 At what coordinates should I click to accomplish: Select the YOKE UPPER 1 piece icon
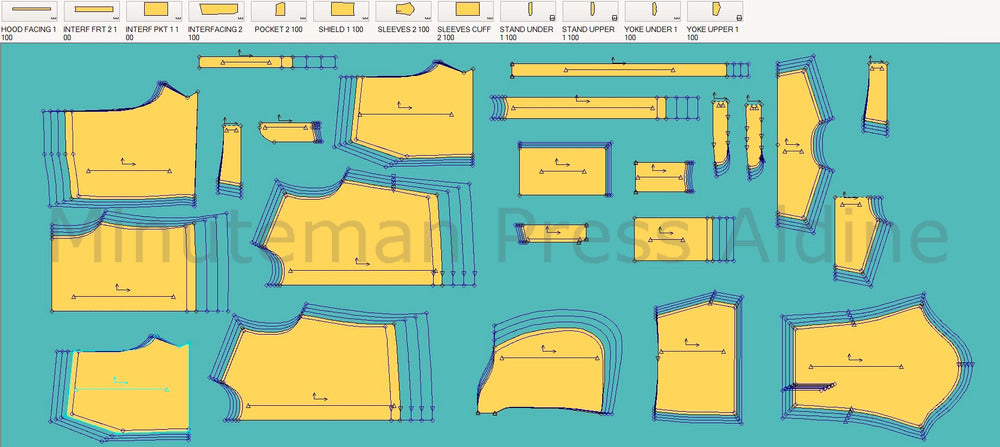(715, 11)
